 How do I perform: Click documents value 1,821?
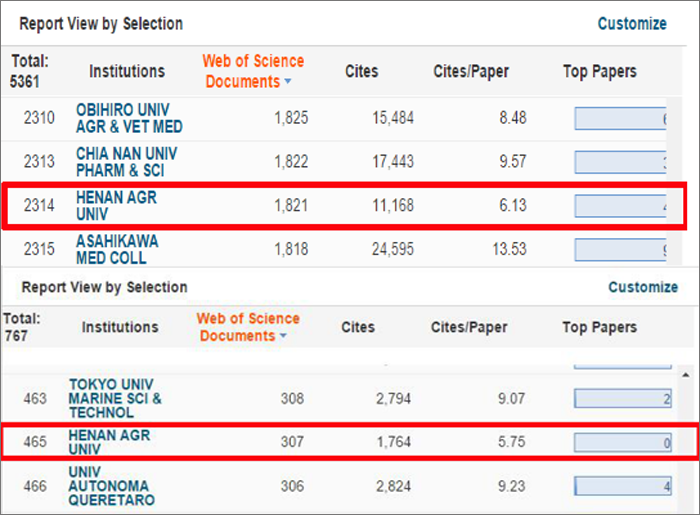291,205
